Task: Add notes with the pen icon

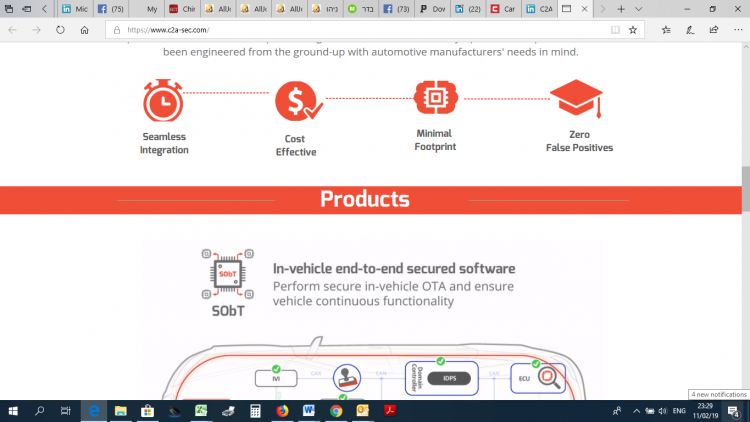Action: click(x=690, y=30)
